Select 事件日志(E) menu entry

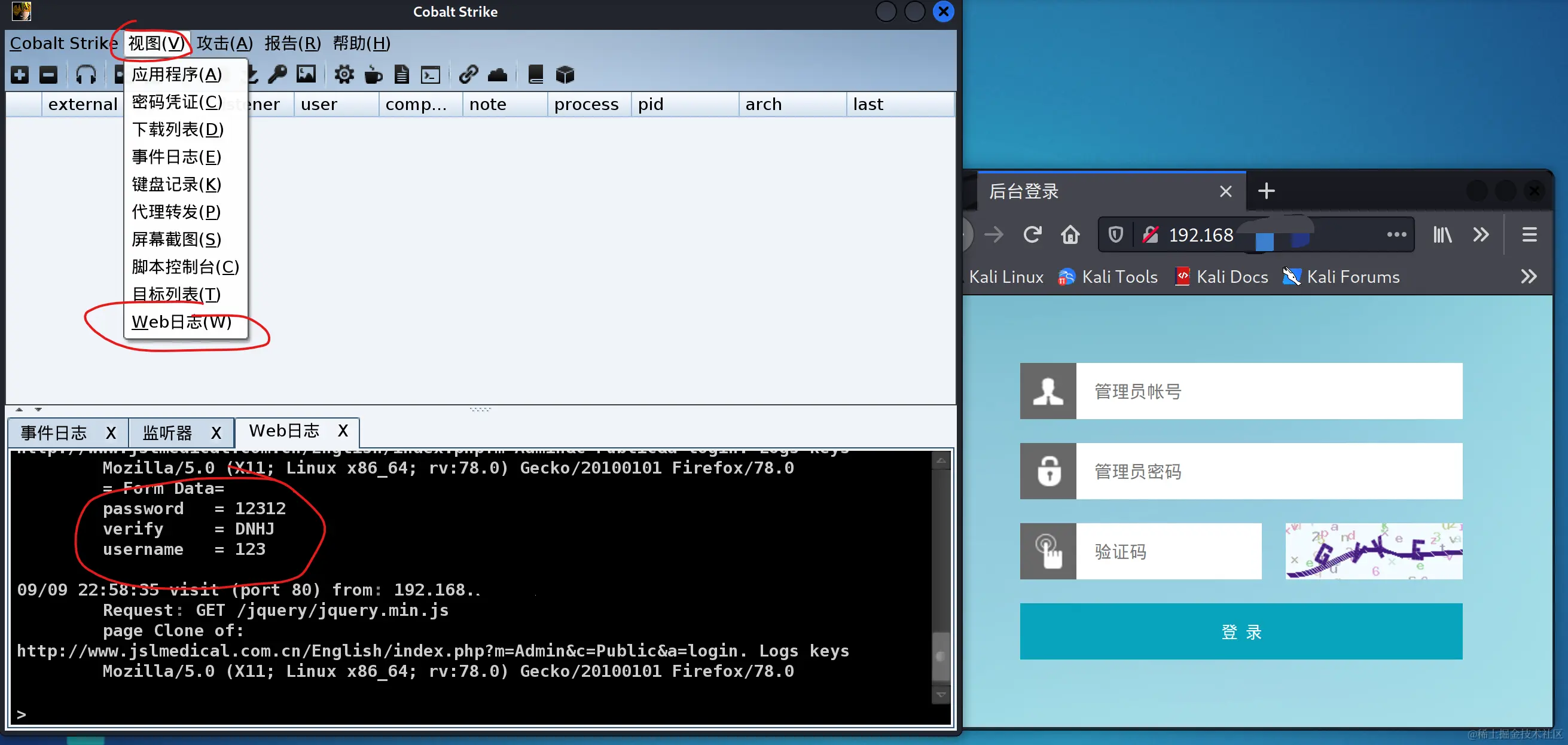click(185, 157)
